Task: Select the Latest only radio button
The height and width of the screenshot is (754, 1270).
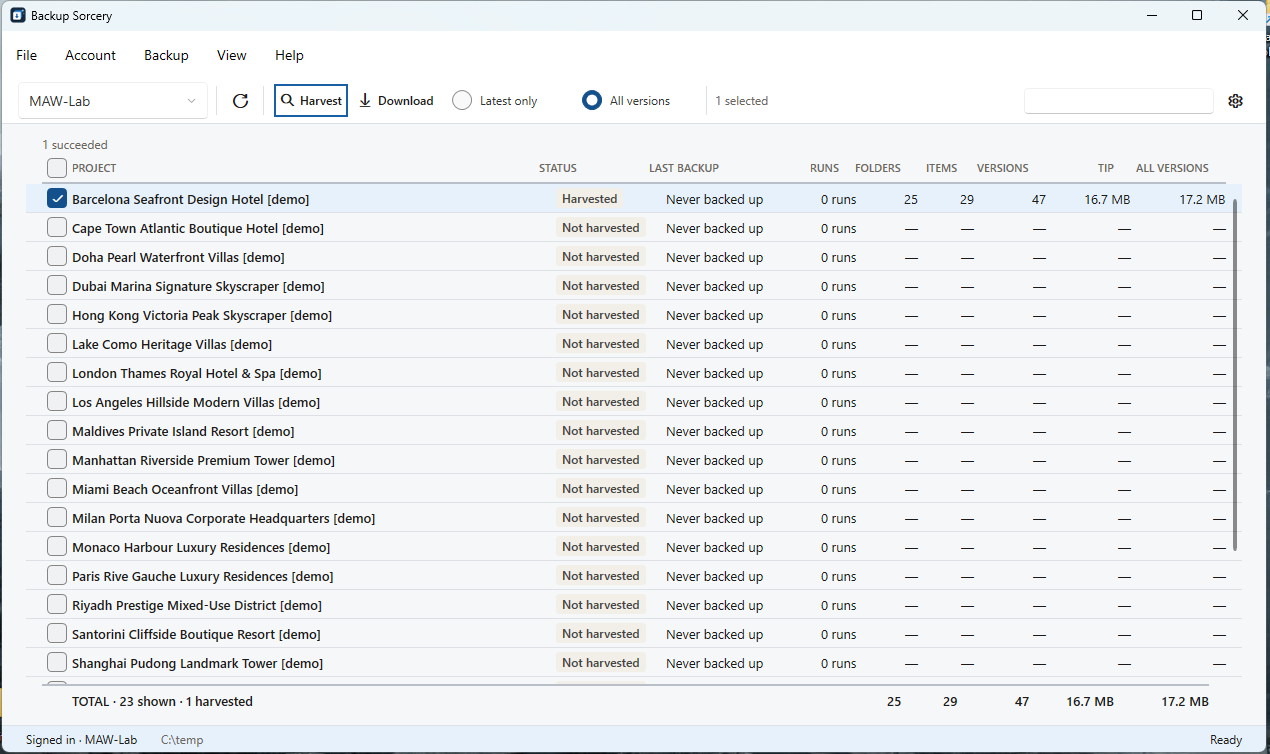Action: pyautogui.click(x=462, y=101)
